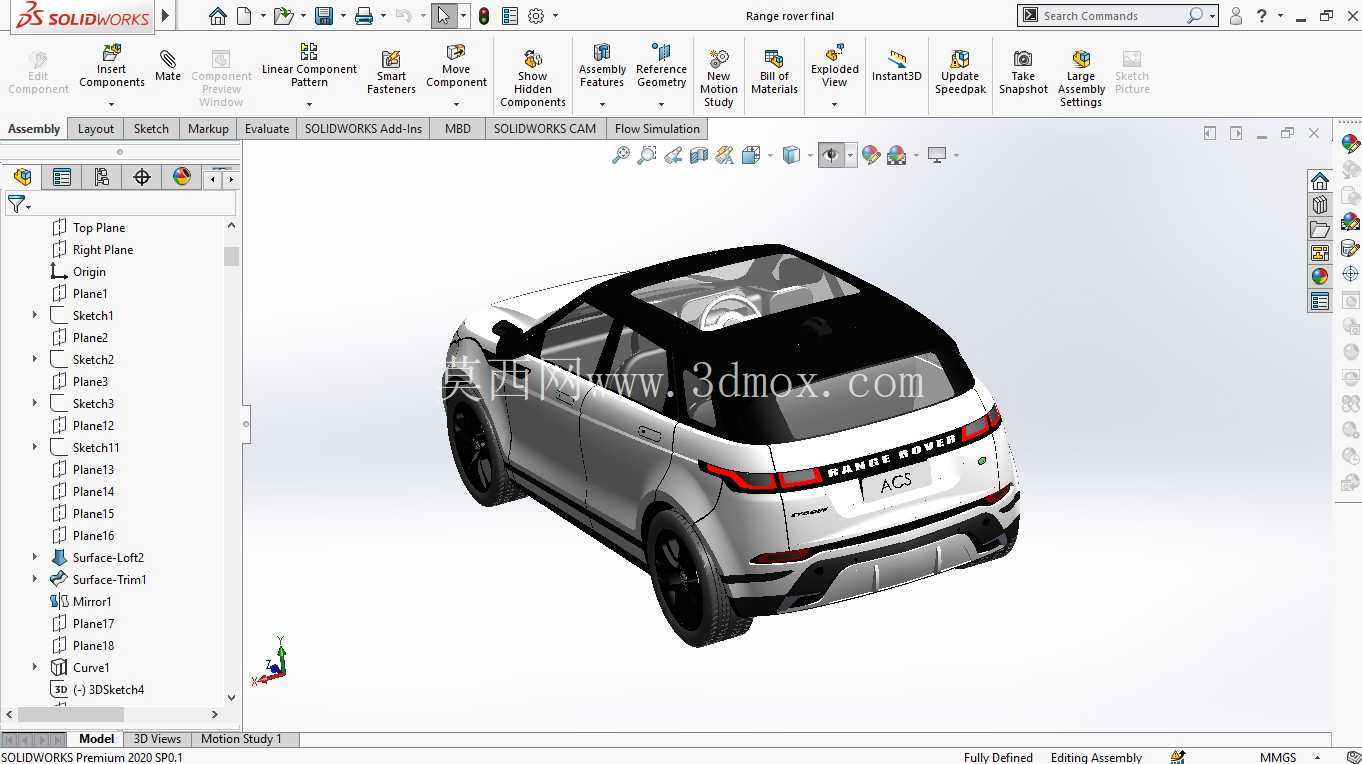Image resolution: width=1362 pixels, height=764 pixels.
Task: Open Edit Appearance color sphere
Action: (871, 155)
